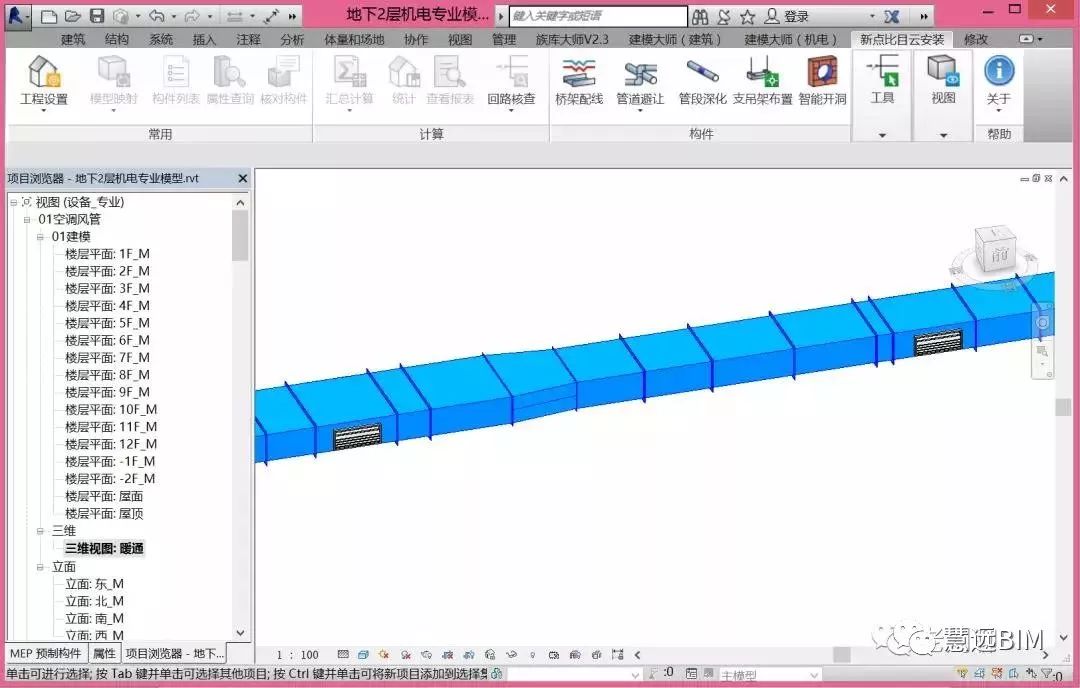Select 三维视图: 暖通 3D view
Image resolution: width=1080 pixels, height=688 pixels.
pyautogui.click(x=104, y=549)
